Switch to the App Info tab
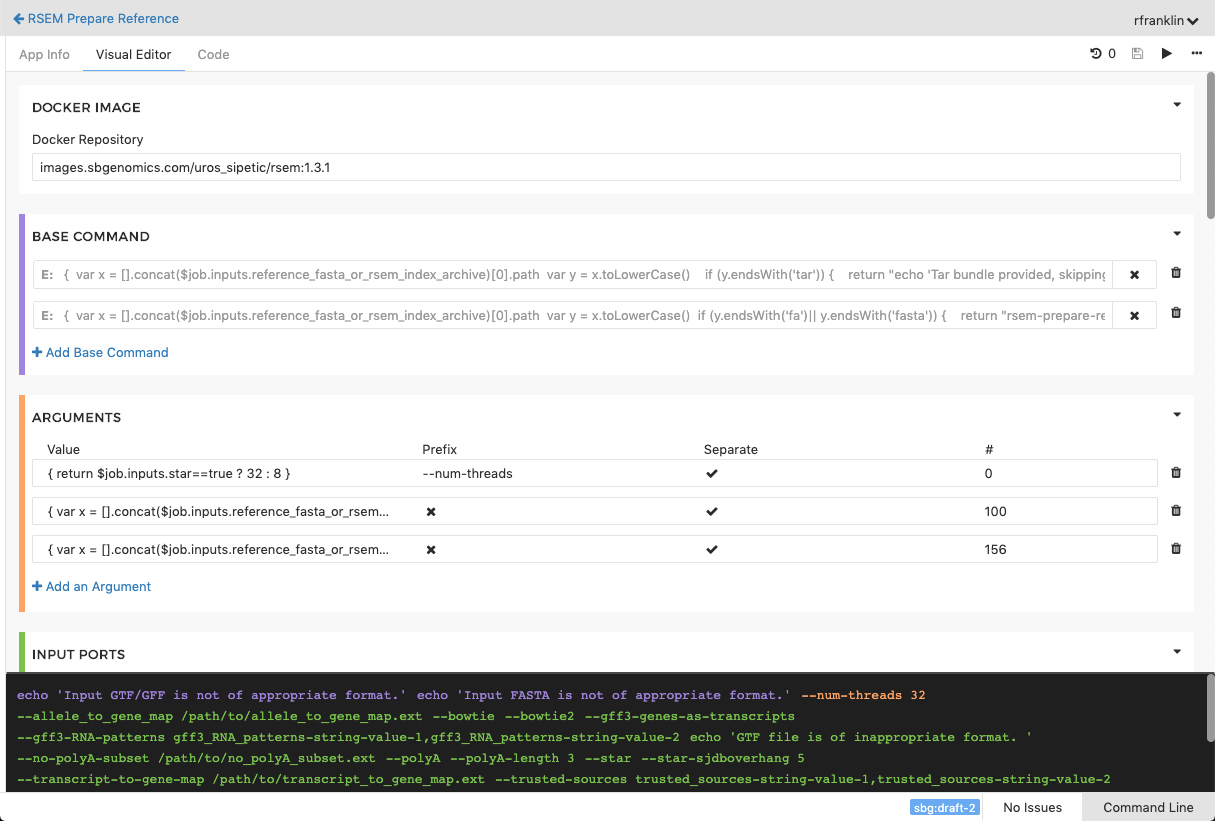Viewport: 1215px width, 821px height. click(45, 55)
